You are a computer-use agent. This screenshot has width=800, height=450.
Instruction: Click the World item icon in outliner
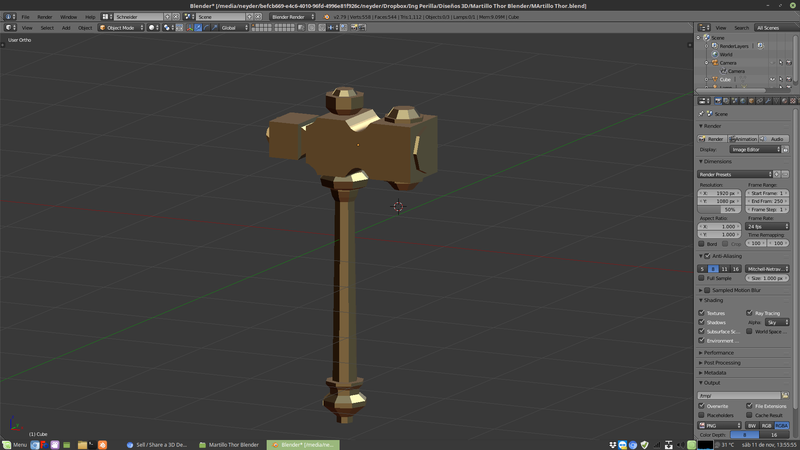pyautogui.click(x=714, y=54)
